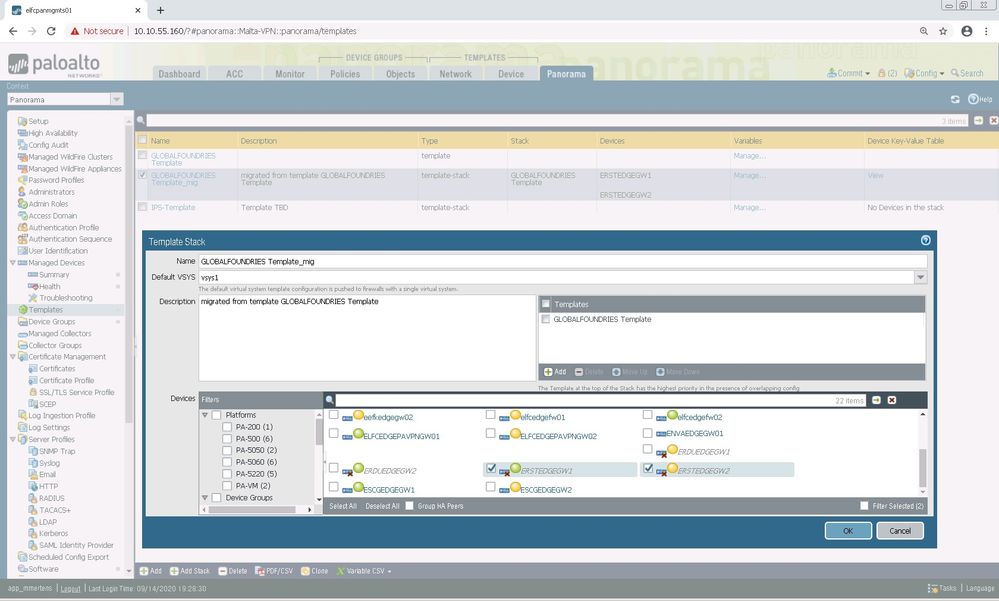Image resolution: width=999 pixels, height=601 pixels.
Task: Bookmark this page with the star icon
Action: [942, 31]
